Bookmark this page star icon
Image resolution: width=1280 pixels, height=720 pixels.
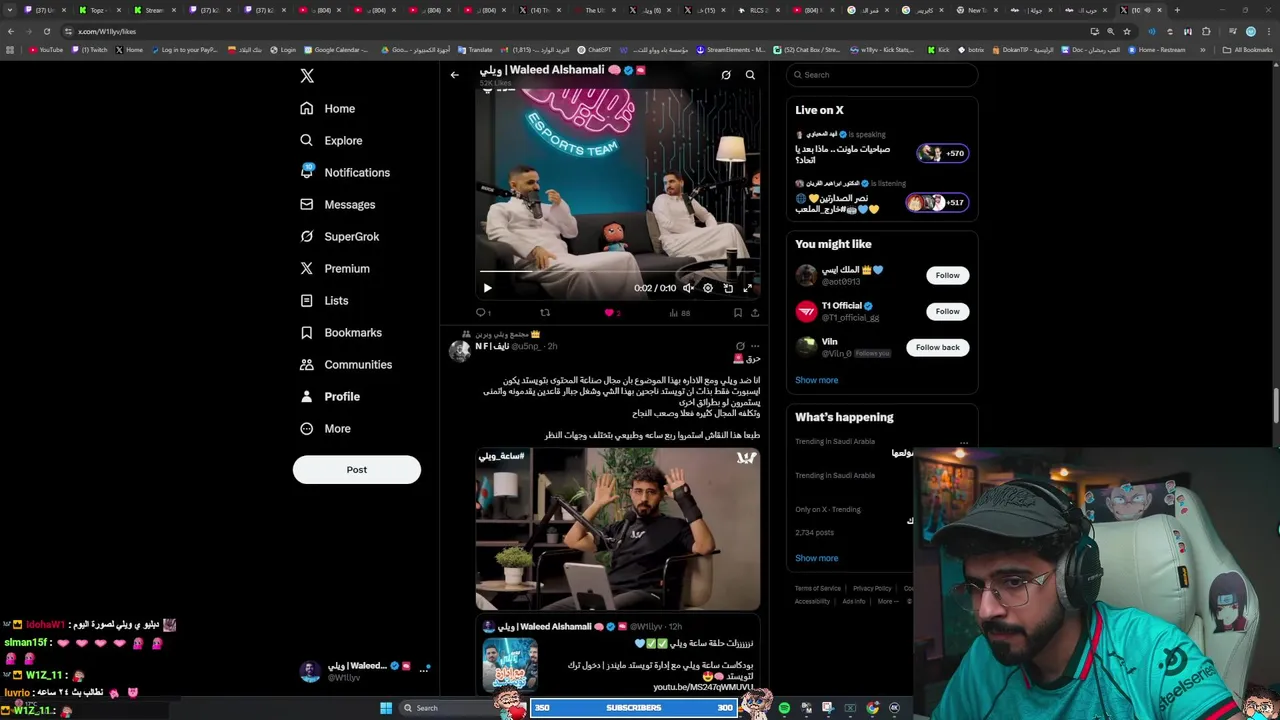click(1127, 31)
